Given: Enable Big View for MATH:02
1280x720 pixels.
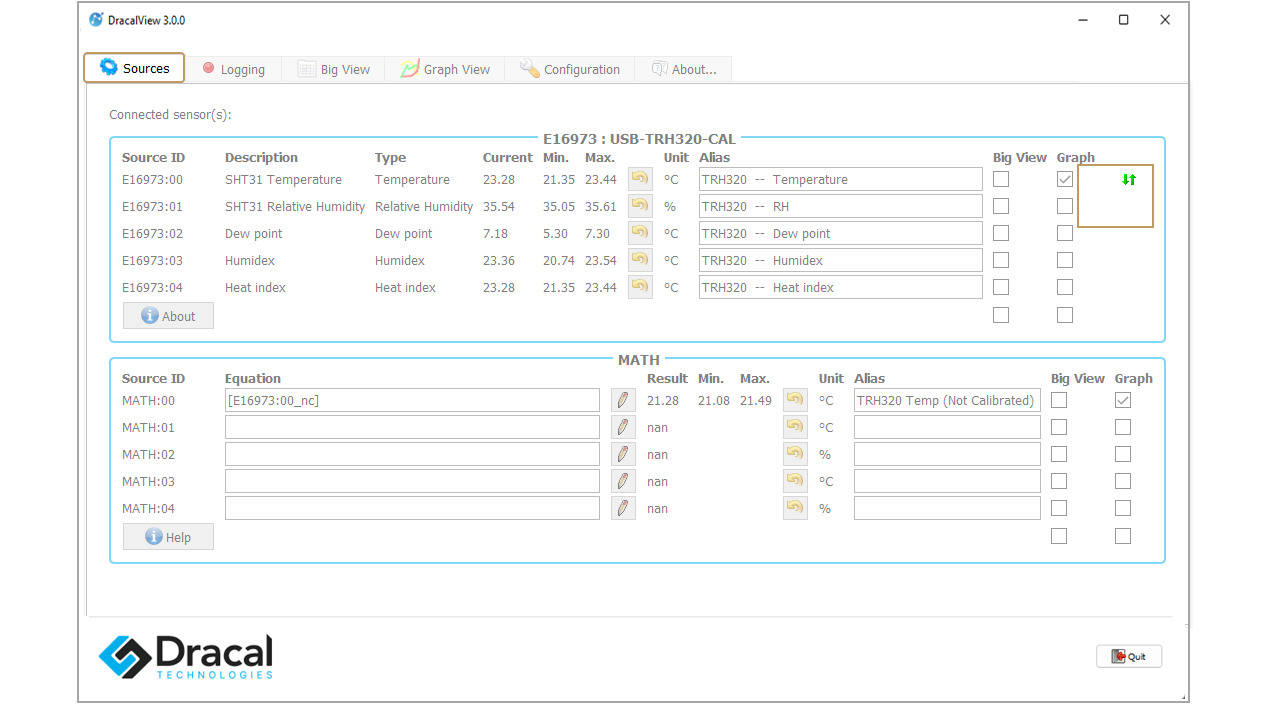Looking at the screenshot, I should [1059, 454].
